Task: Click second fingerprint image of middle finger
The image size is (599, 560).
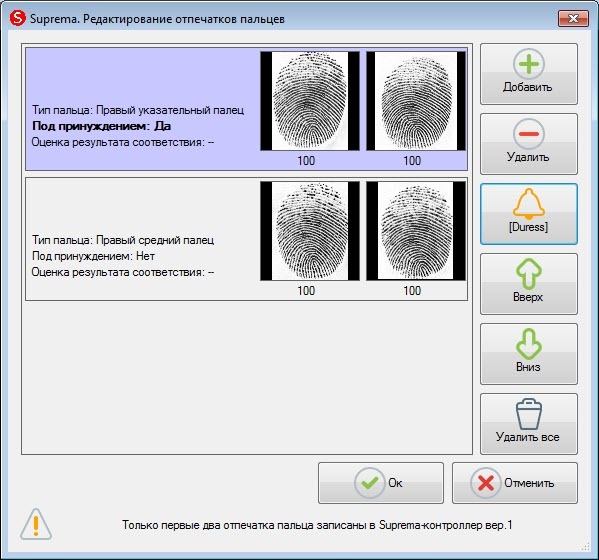Action: (416, 231)
